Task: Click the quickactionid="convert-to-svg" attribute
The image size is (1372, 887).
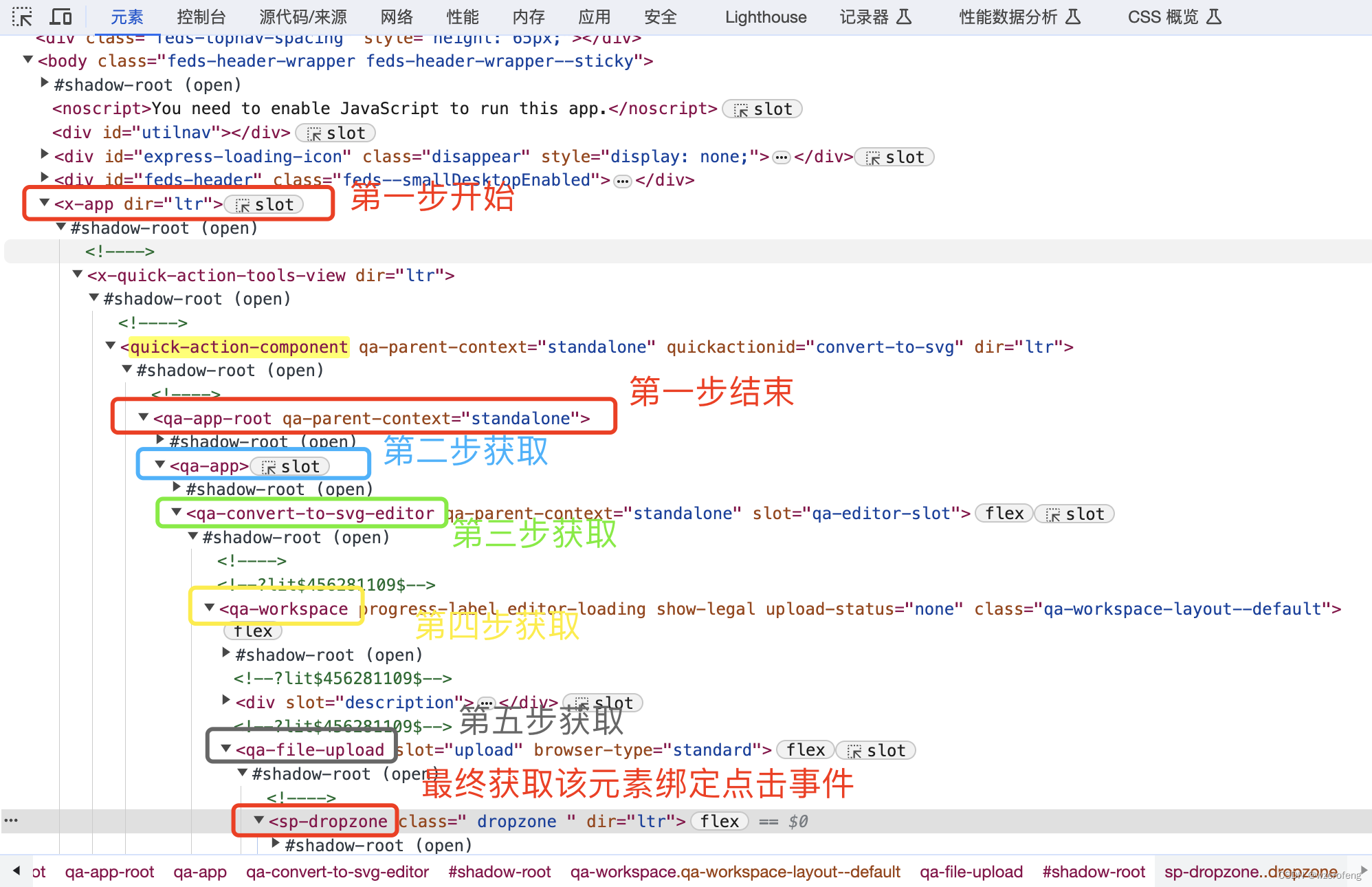Action: point(815,347)
